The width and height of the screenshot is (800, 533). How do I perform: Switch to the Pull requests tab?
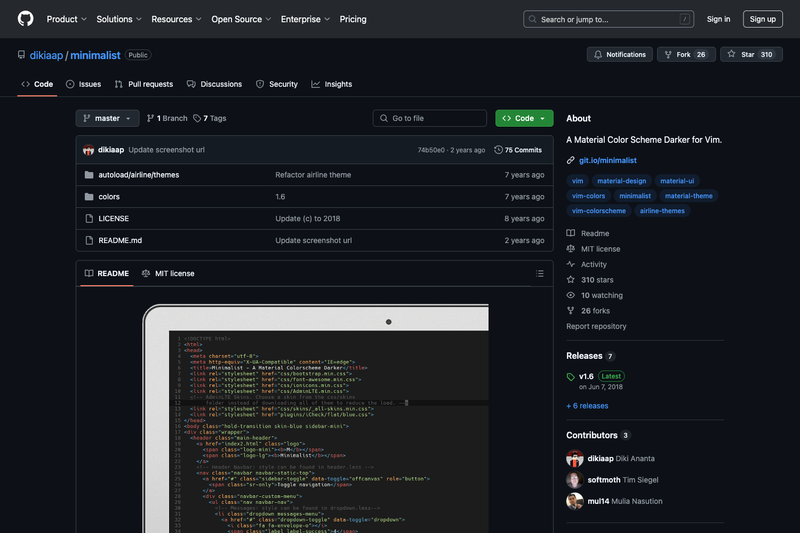pos(144,84)
